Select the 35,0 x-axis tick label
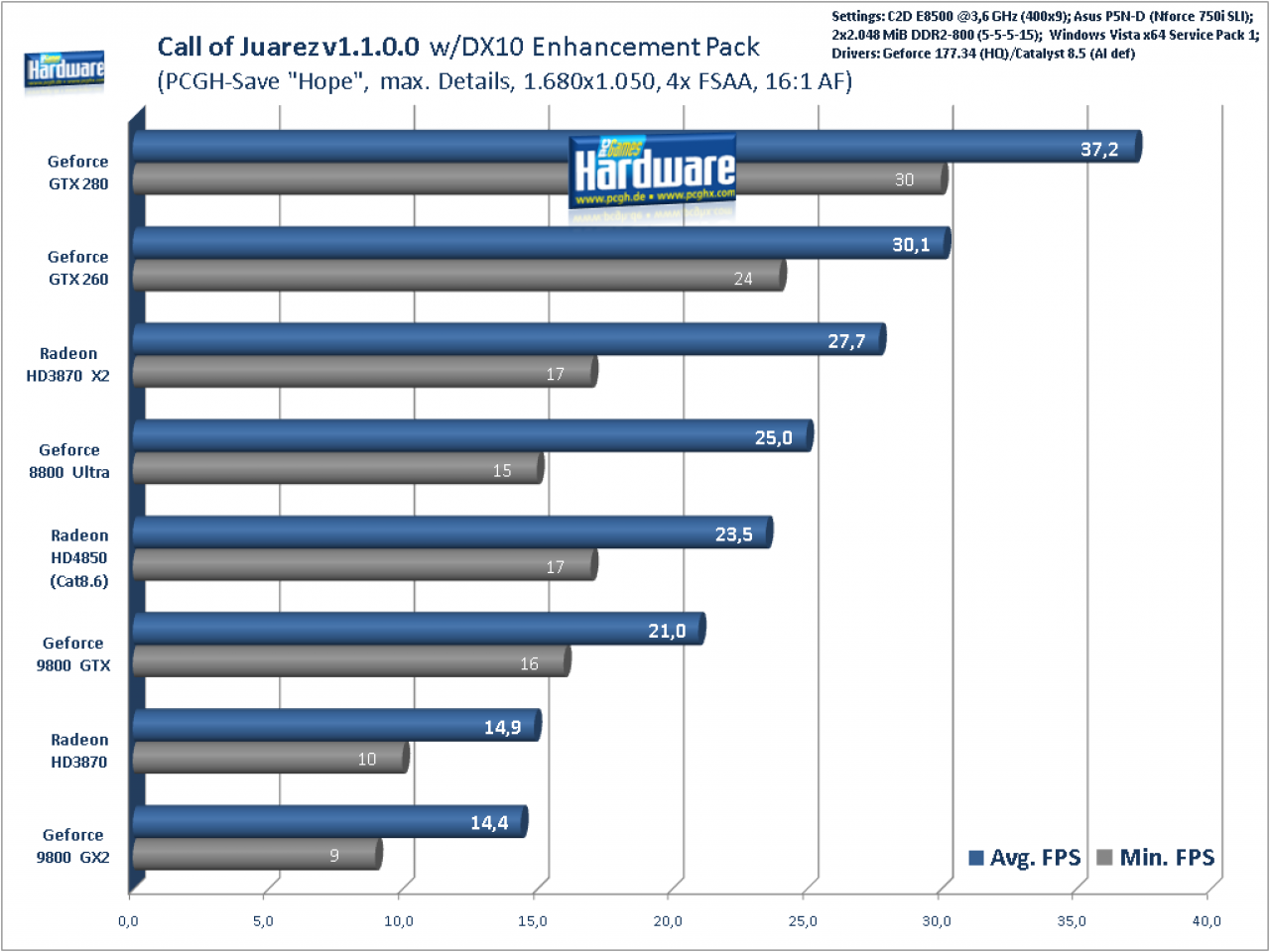1270x952 pixels. click(1072, 921)
